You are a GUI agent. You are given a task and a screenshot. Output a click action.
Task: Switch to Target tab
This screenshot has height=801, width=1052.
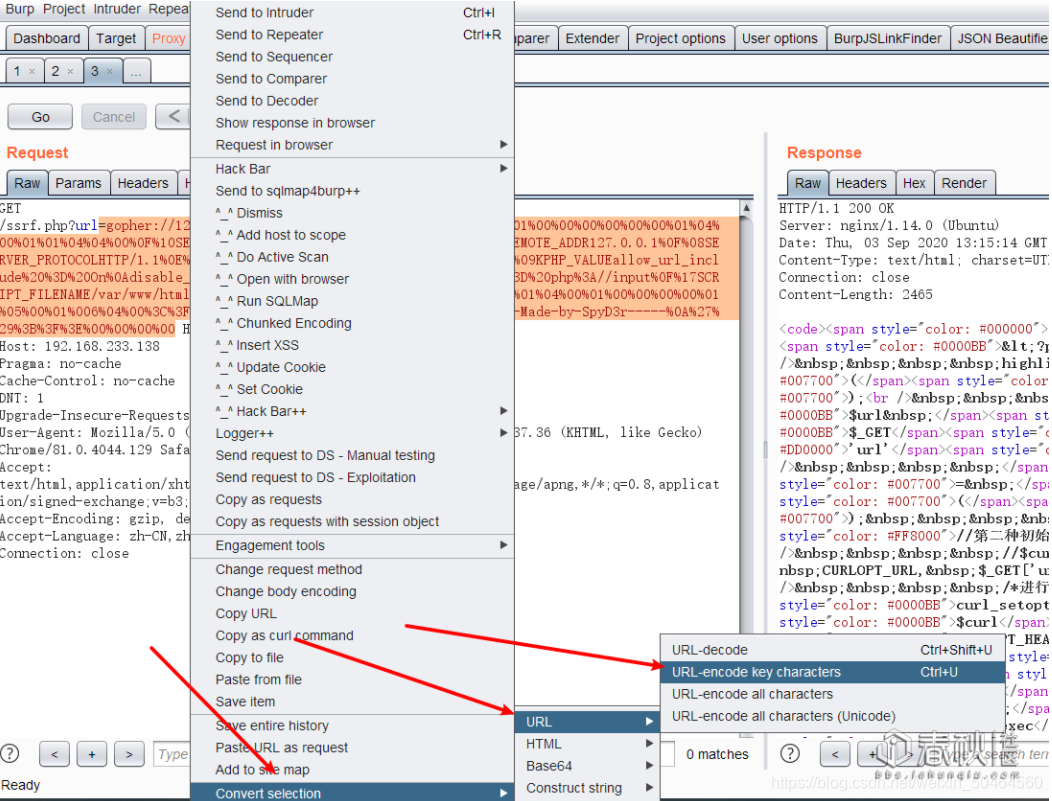116,38
